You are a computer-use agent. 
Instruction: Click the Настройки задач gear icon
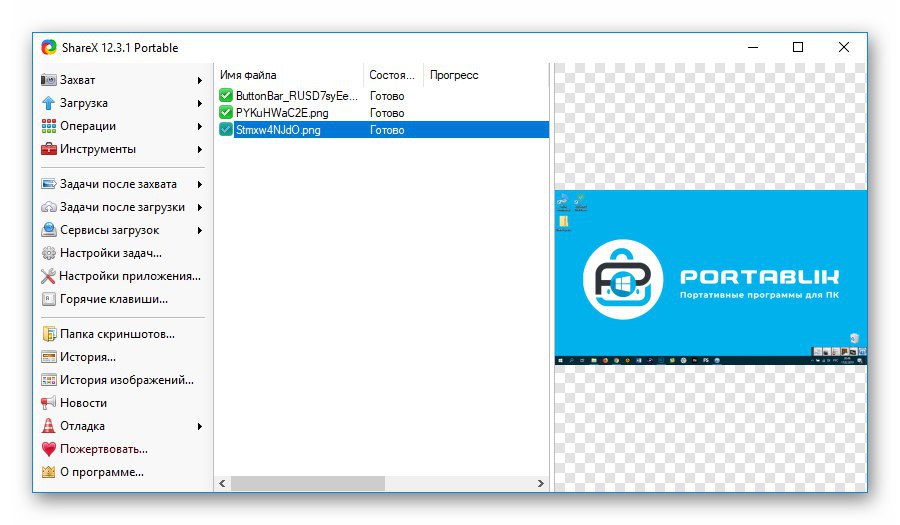[x=49, y=253]
